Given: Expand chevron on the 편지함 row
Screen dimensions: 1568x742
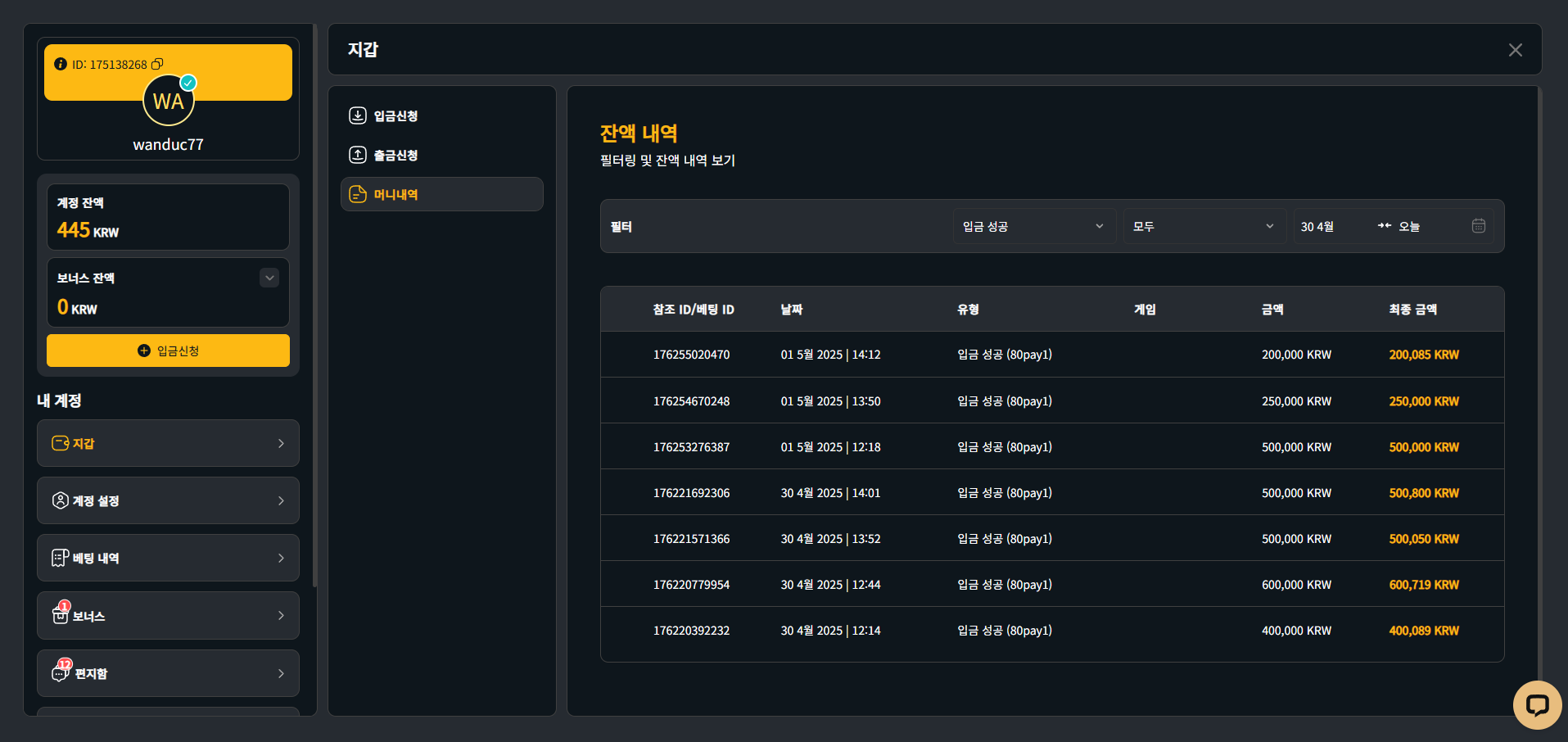Looking at the screenshot, I should click(x=281, y=673).
